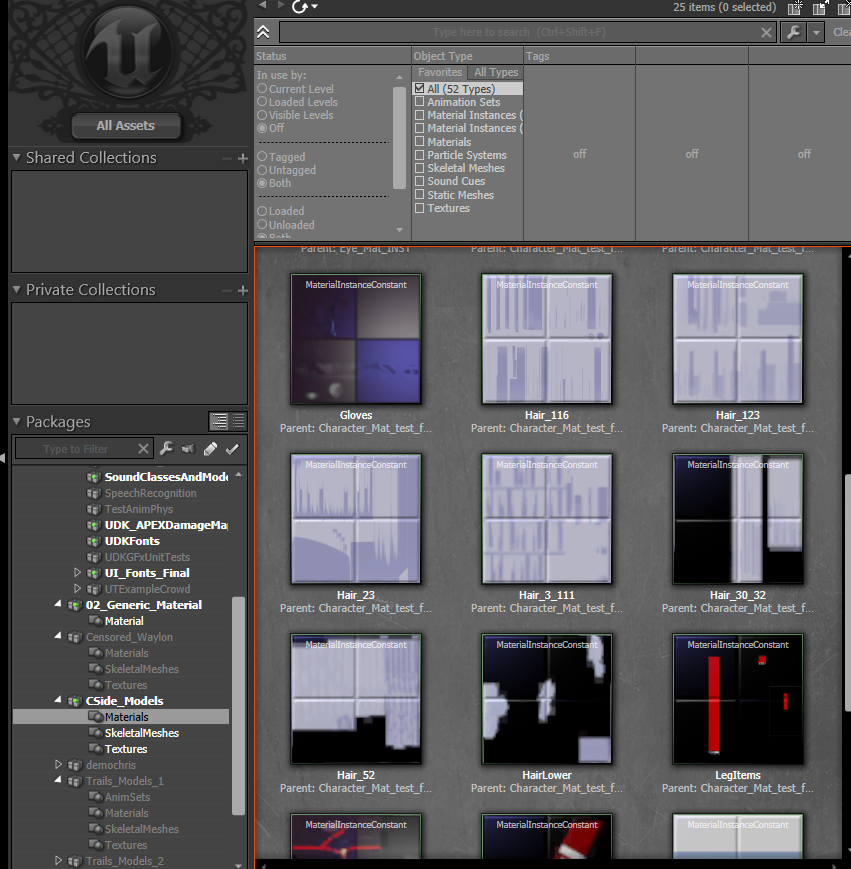Collapse the 02_Generic_Material package

pyautogui.click(x=58, y=605)
